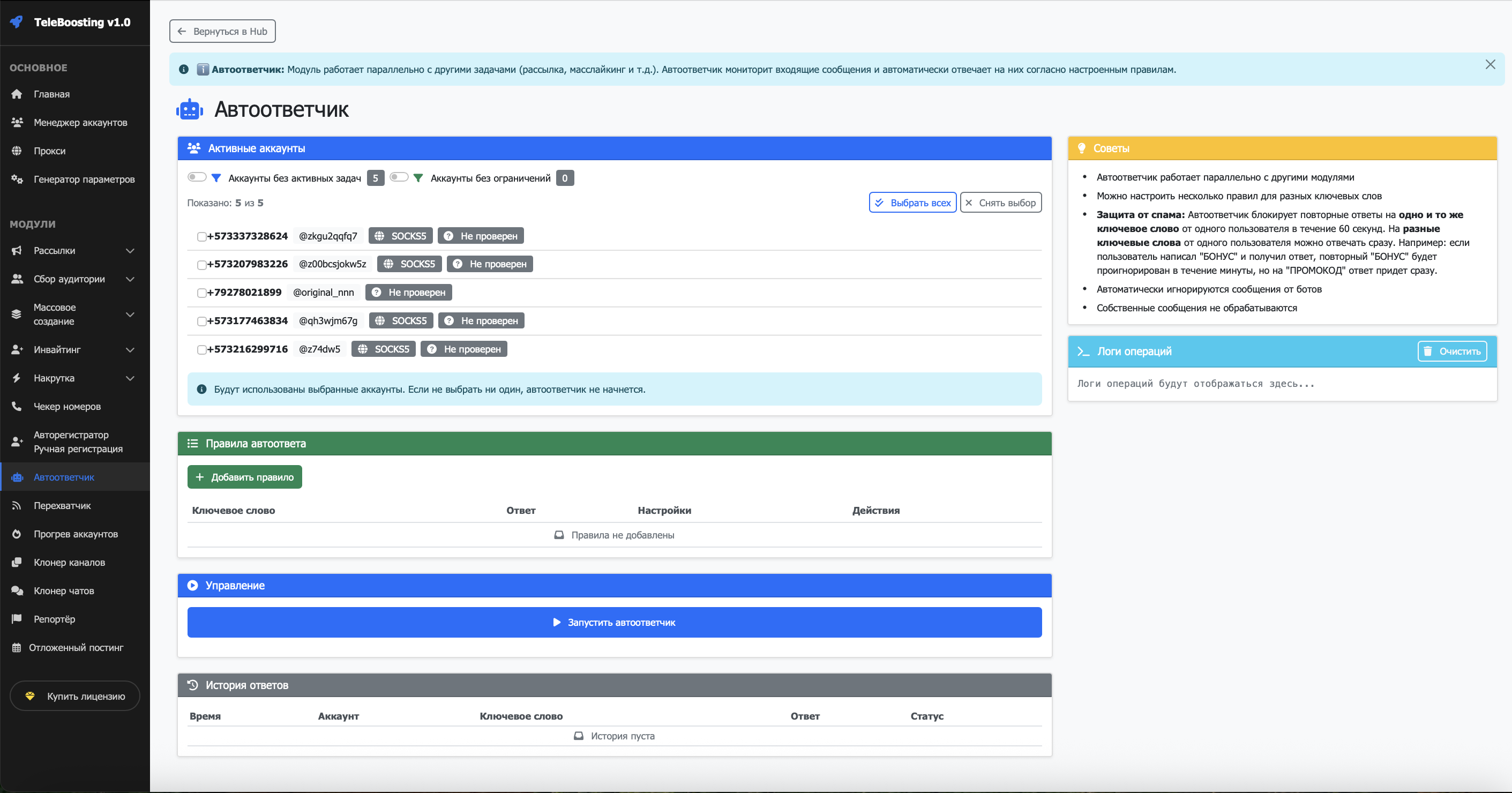Click the TeleBoosting rocket logo icon
The width and height of the screenshot is (1512, 793).
17,23
